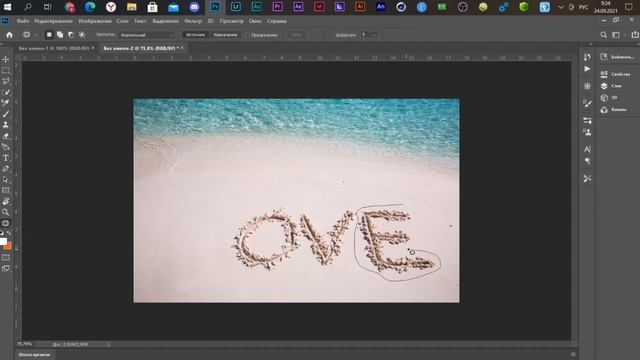Viewport: 640px width, 360px height.
Task: Open the Справка menu
Action: (276, 21)
